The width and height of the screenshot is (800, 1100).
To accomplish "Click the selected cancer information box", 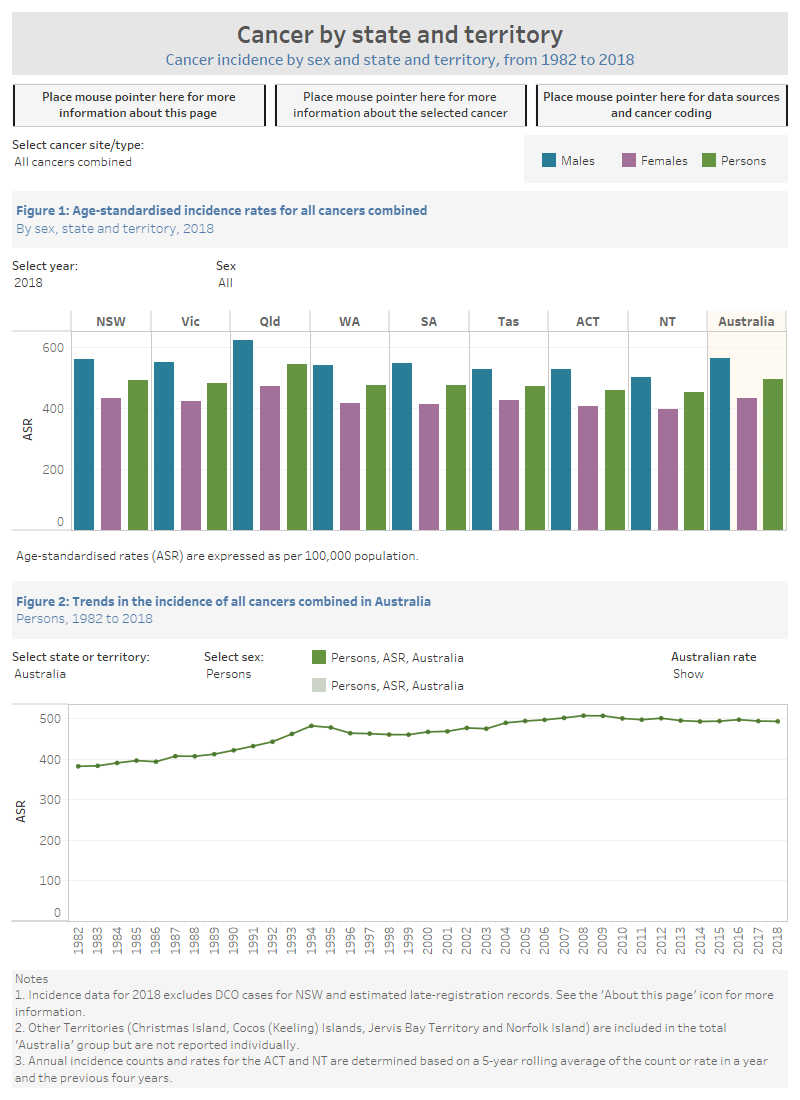I will 400,104.
